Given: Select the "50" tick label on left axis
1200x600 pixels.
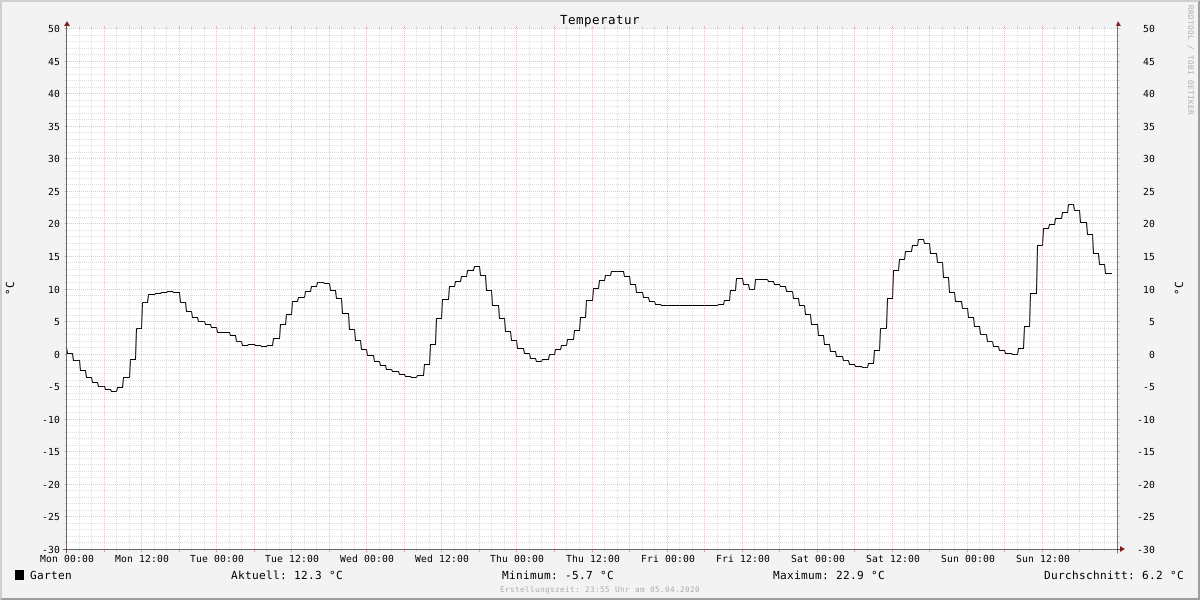Looking at the screenshot, I should pyautogui.click(x=54, y=29).
